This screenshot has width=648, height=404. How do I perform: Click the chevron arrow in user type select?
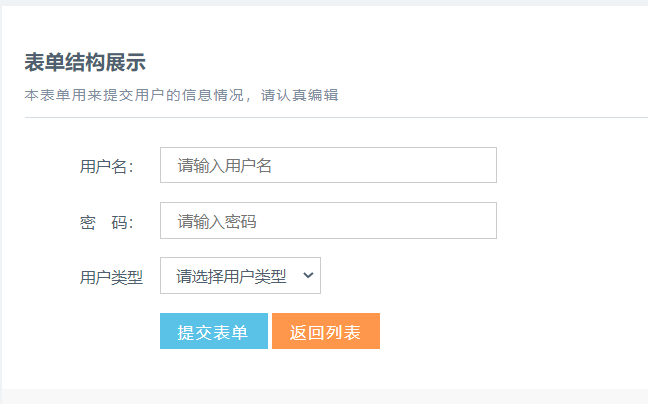pos(307,276)
